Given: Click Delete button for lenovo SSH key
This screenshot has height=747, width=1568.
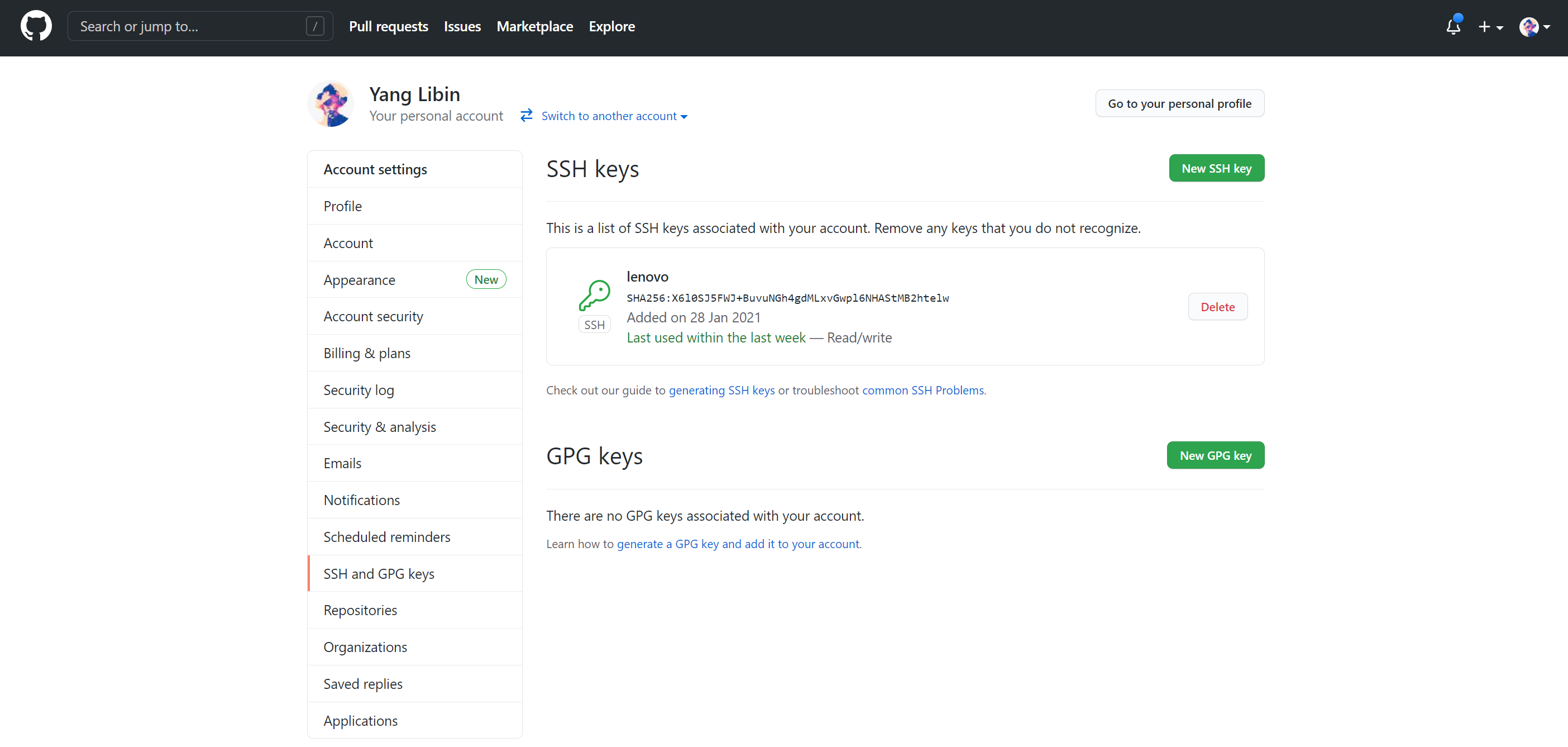Looking at the screenshot, I should tap(1217, 306).
